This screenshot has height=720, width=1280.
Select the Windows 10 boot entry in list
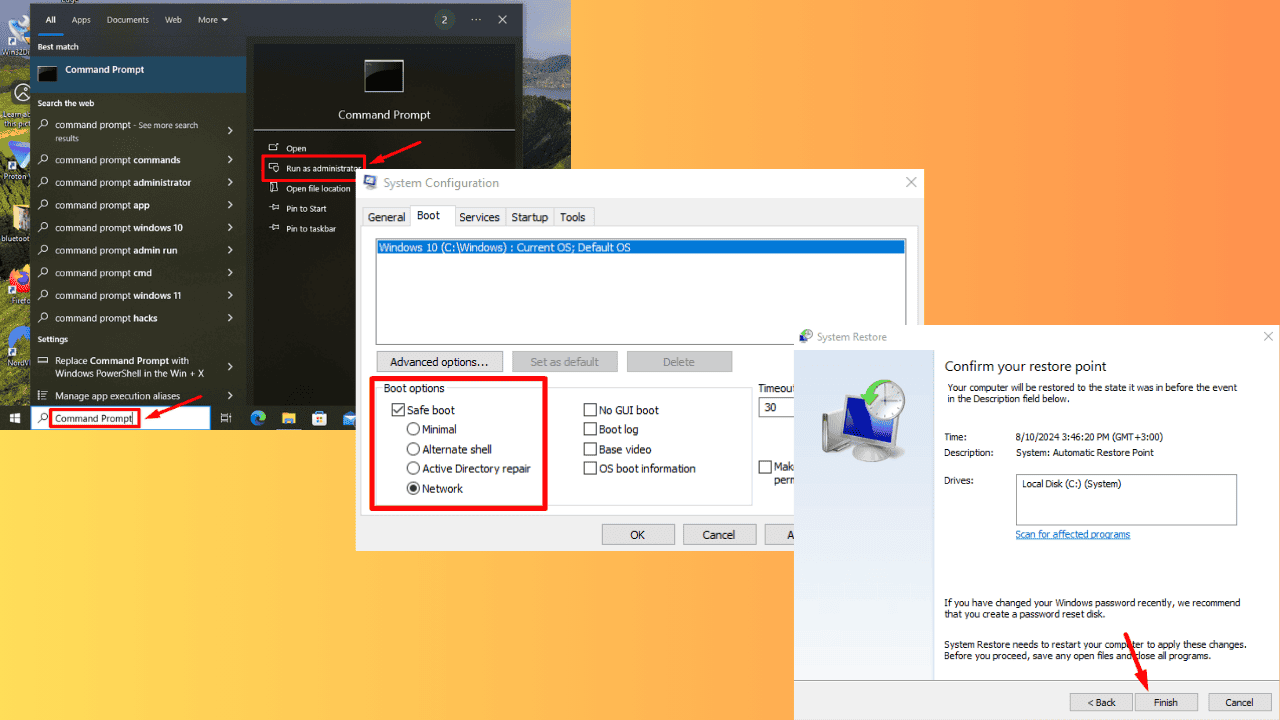(640, 247)
